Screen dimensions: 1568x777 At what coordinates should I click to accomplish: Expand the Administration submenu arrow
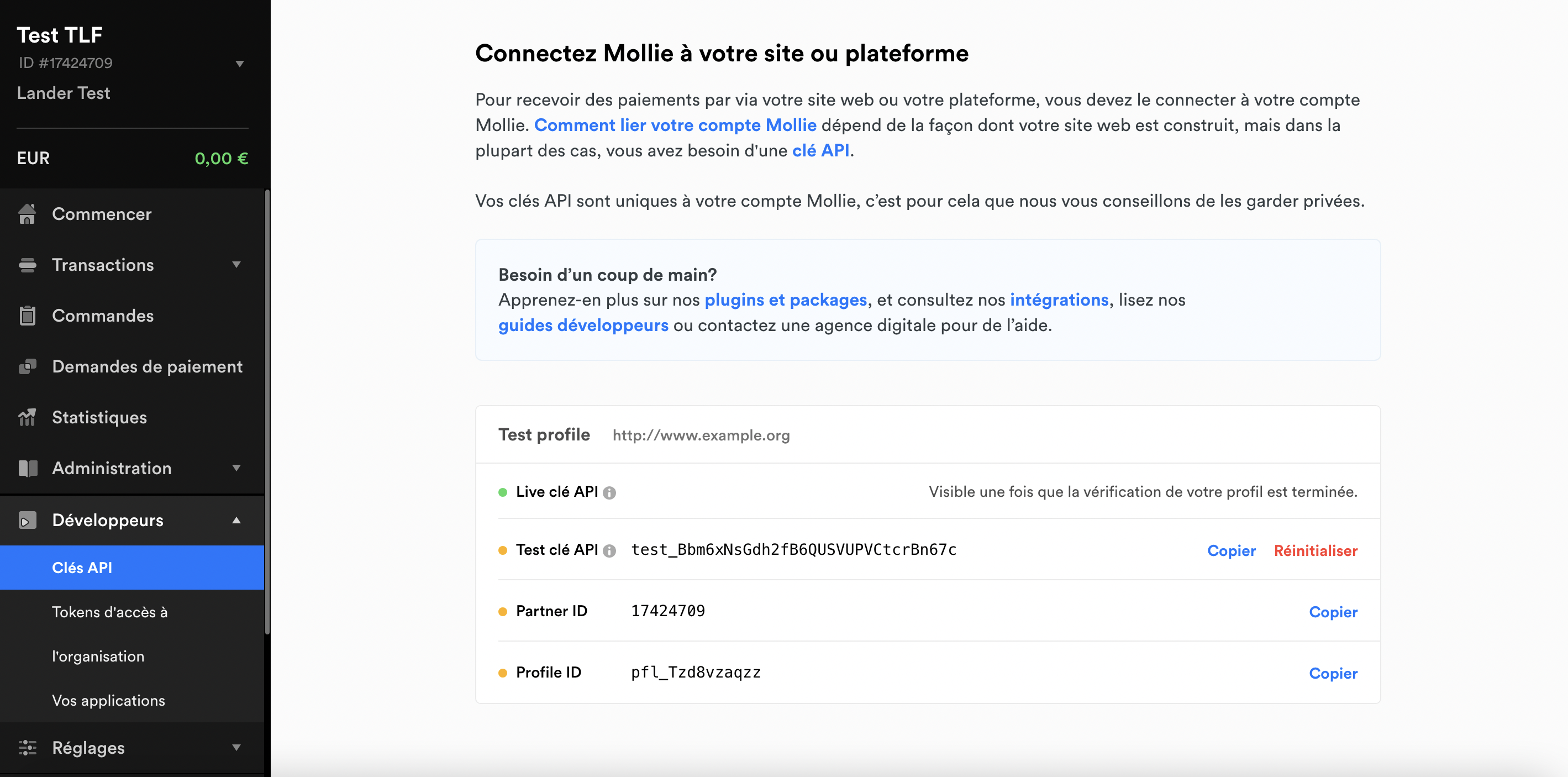[237, 468]
